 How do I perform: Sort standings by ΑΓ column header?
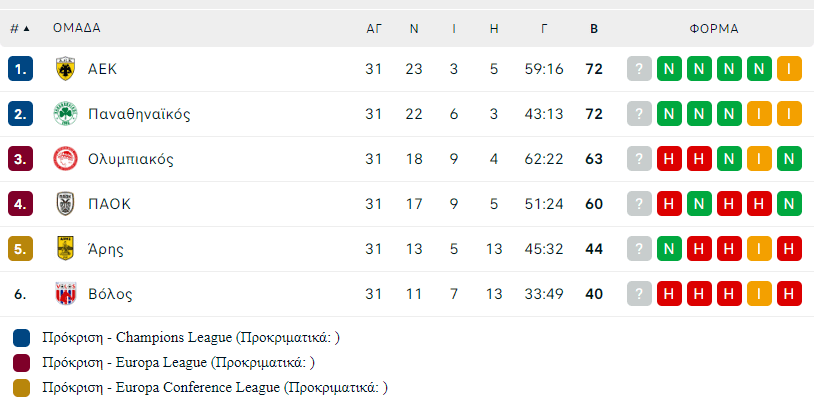374,28
